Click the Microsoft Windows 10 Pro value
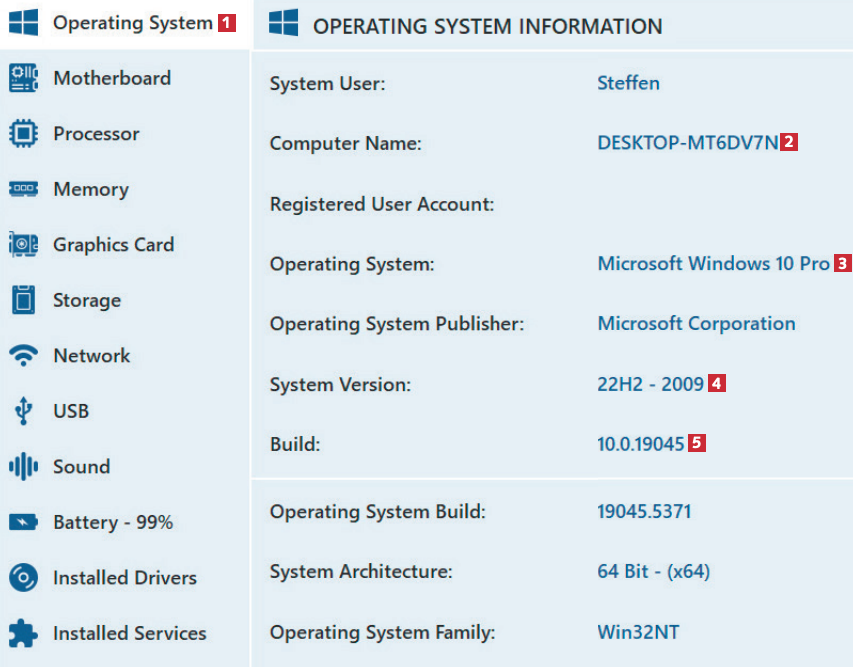853x667 pixels. click(x=713, y=264)
